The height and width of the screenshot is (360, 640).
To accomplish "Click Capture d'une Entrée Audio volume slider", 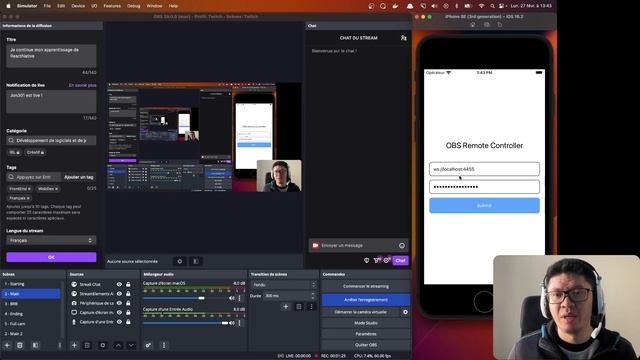I will (185, 323).
